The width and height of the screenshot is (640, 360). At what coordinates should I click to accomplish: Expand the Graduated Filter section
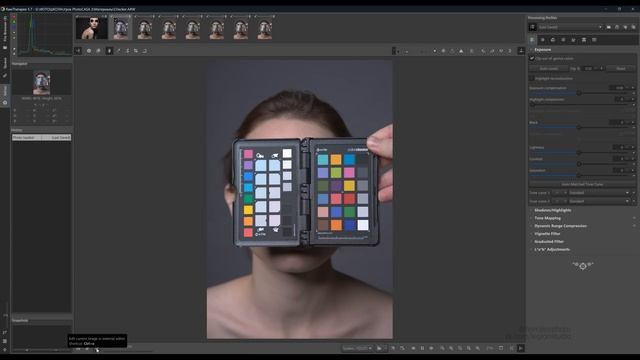549,241
